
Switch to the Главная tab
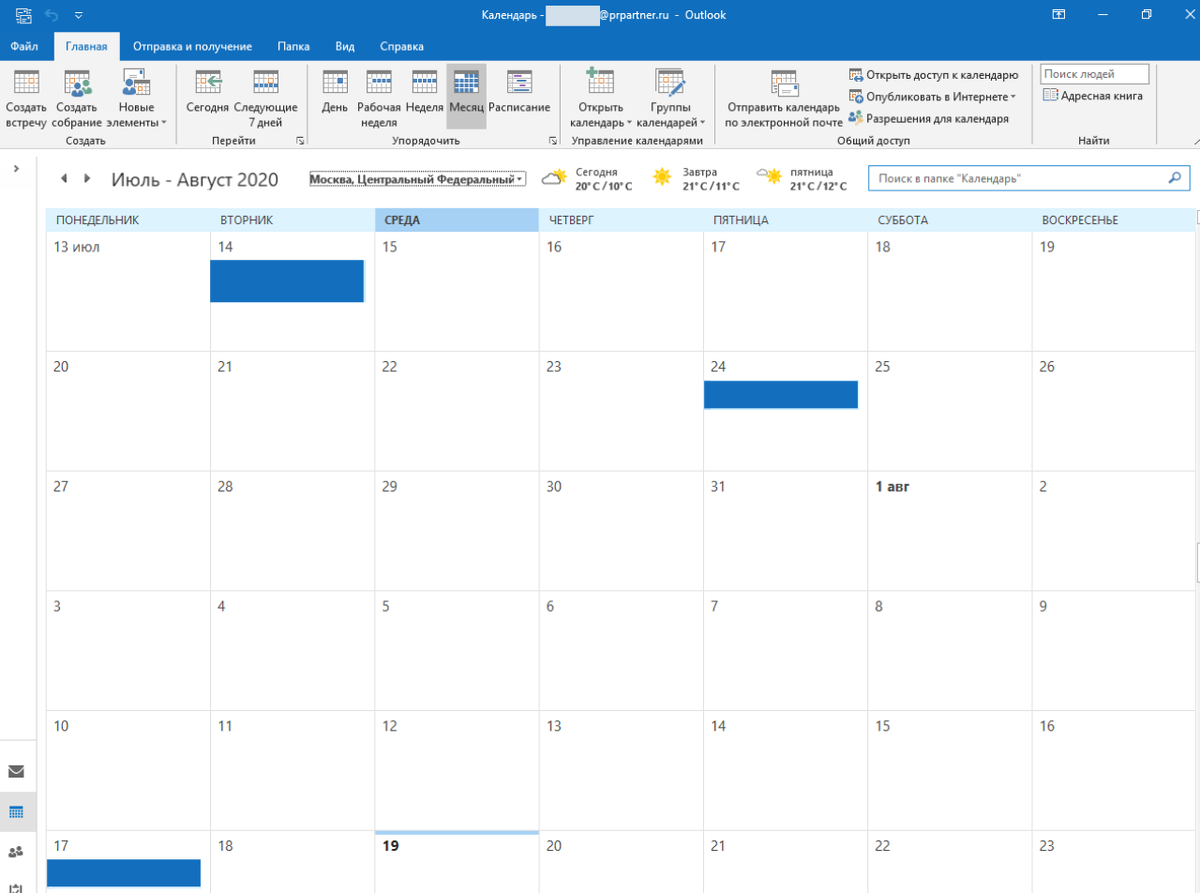86,46
